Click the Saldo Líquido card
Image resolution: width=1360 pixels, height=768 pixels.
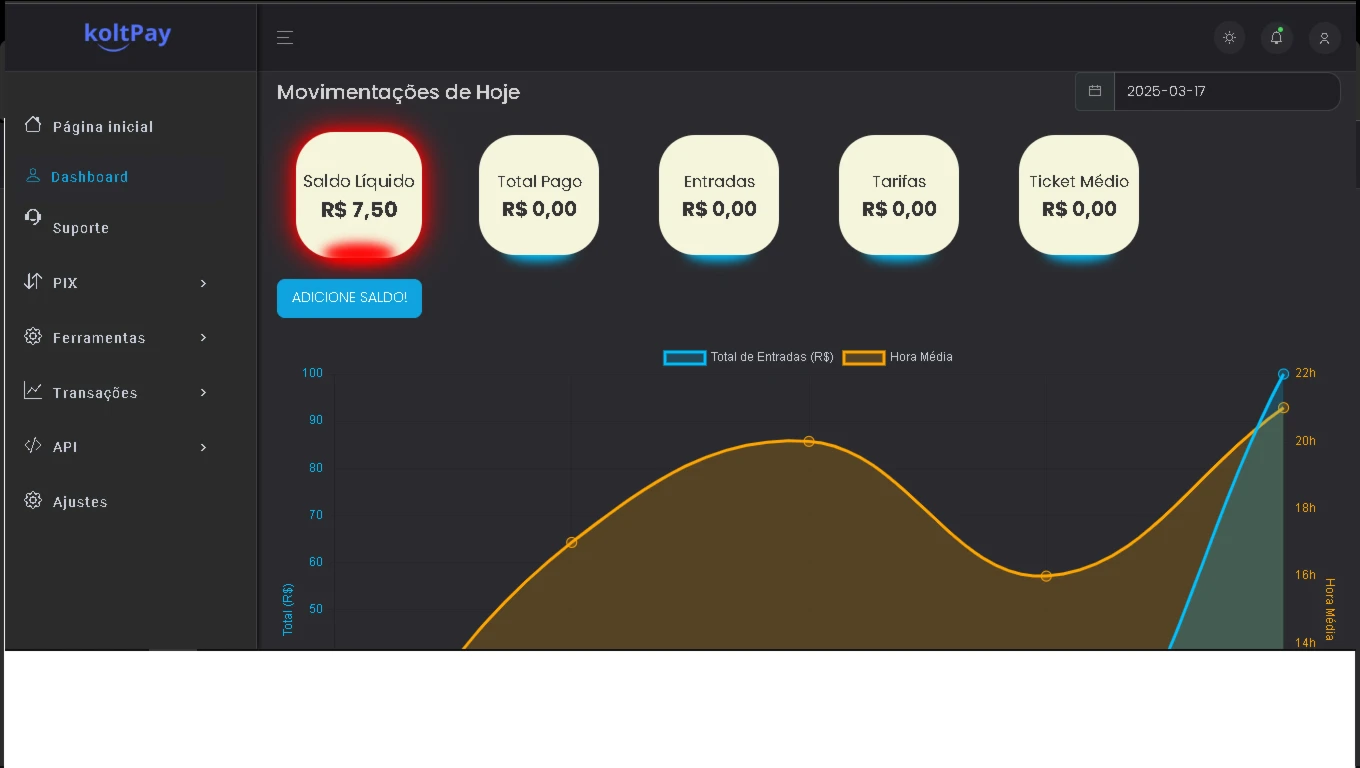(x=359, y=195)
